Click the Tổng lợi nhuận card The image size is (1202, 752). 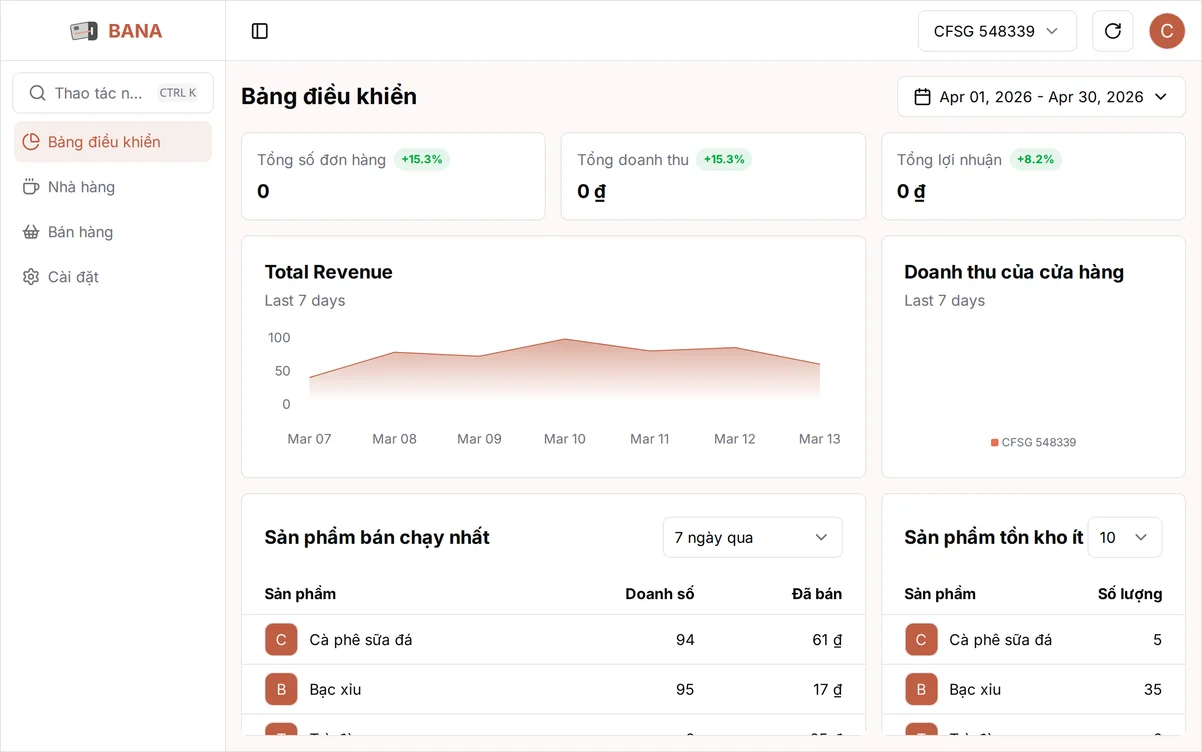[x=1033, y=176]
